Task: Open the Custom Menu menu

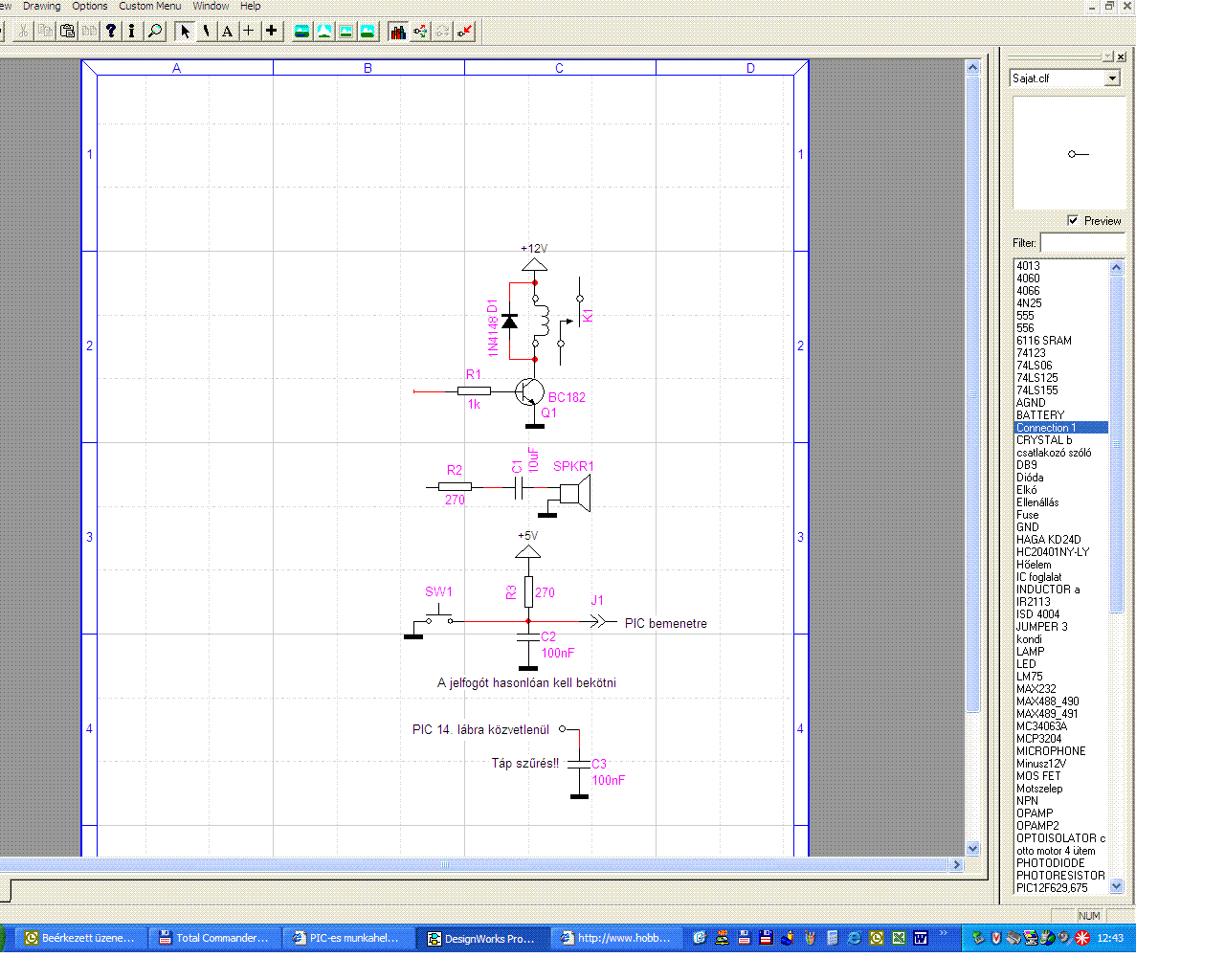Action: tap(149, 6)
